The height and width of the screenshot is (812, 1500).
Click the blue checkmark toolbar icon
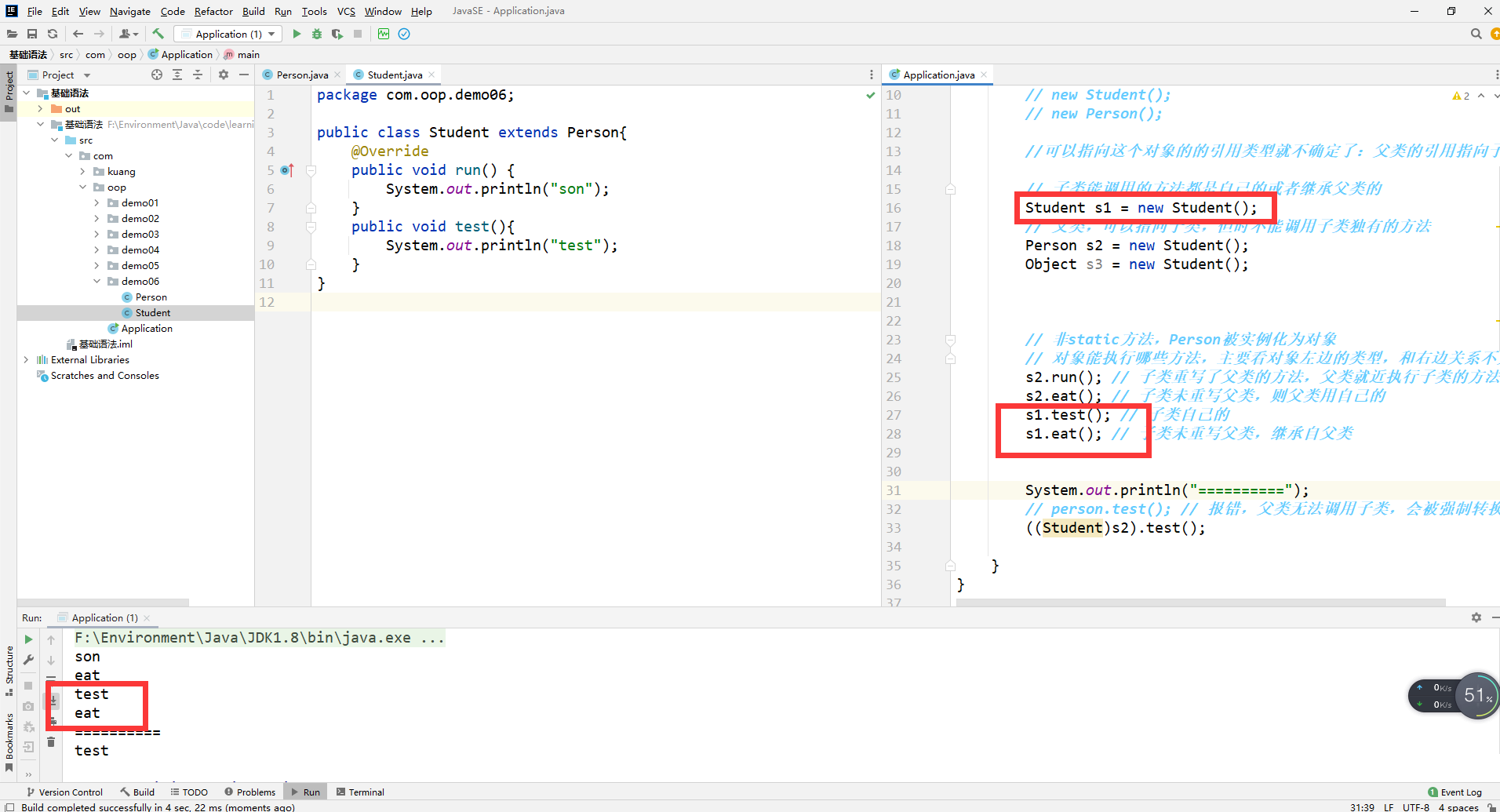(404, 34)
